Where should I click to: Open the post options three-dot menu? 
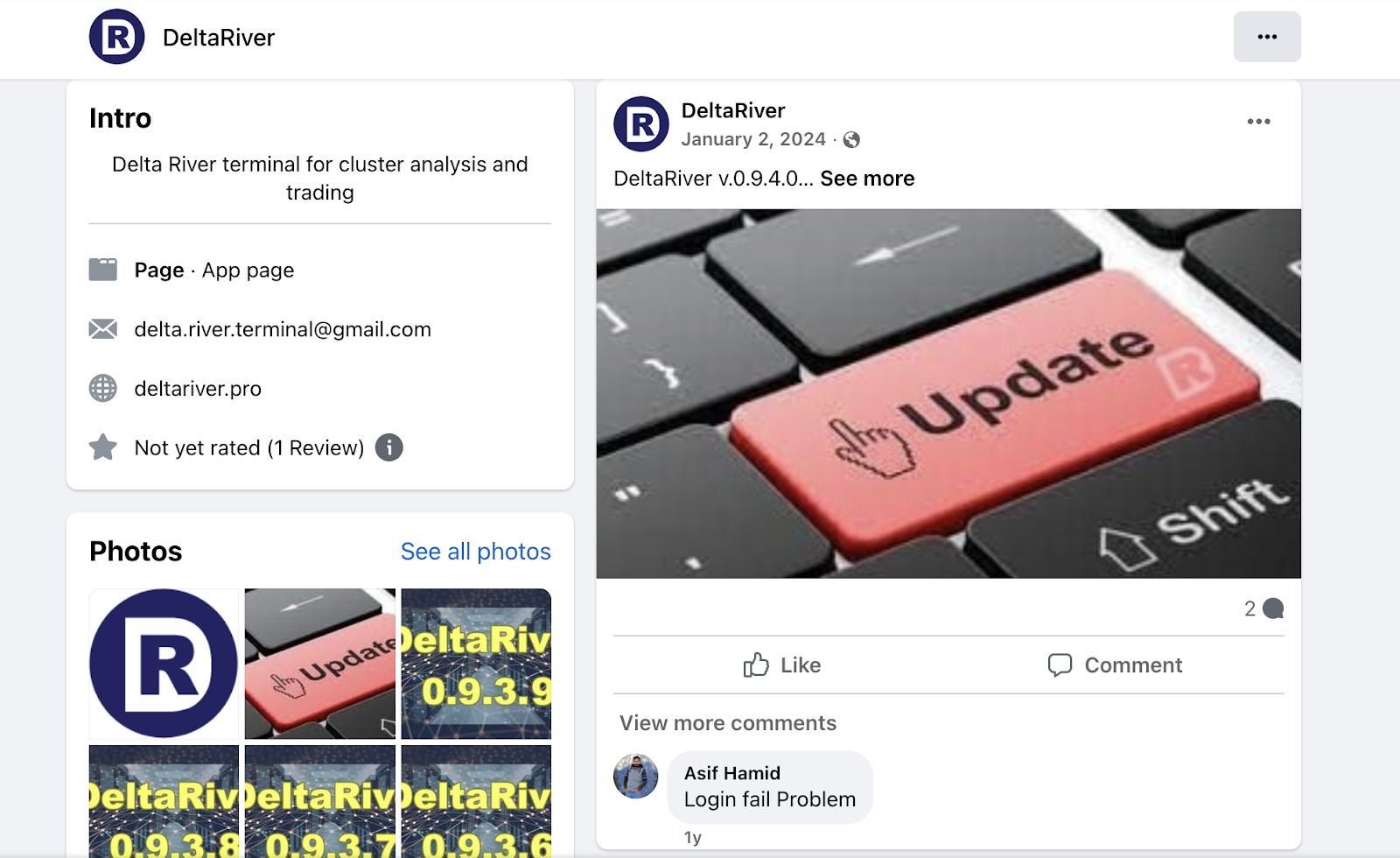[1258, 122]
